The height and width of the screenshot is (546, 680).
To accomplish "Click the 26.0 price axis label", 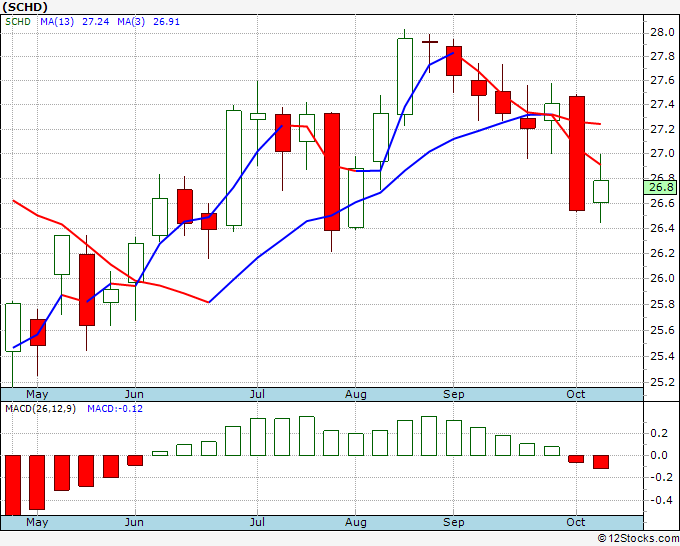I will (x=662, y=278).
